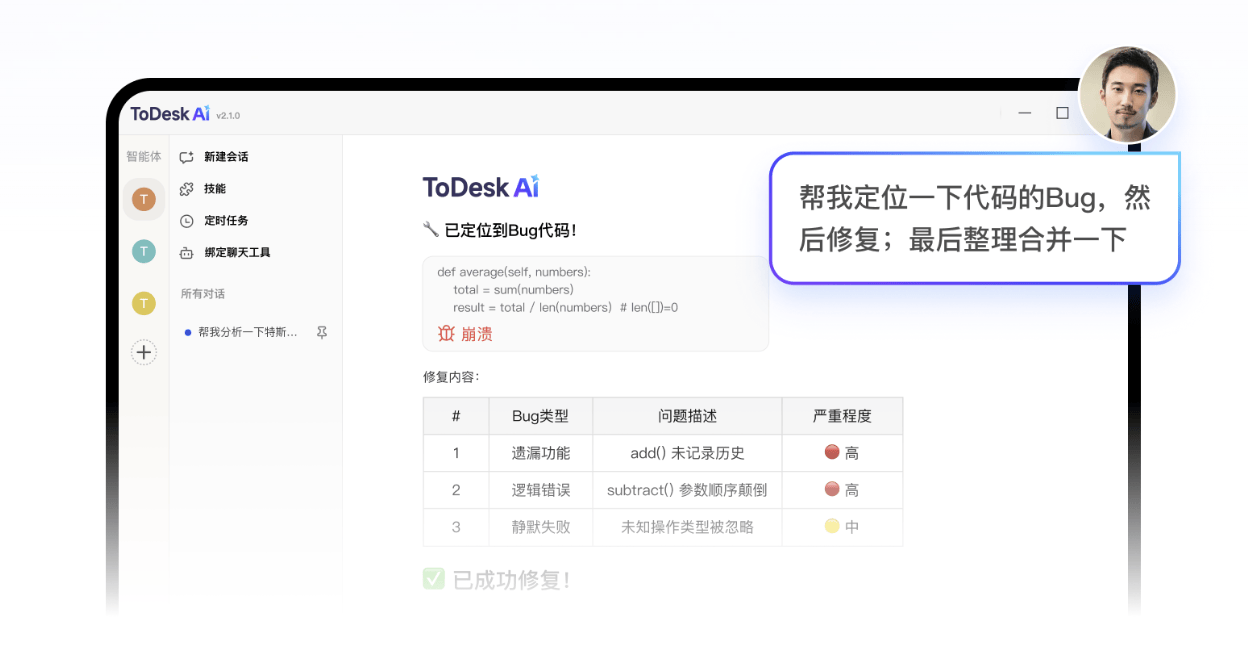Click the 静默失败 table cell

[541, 527]
